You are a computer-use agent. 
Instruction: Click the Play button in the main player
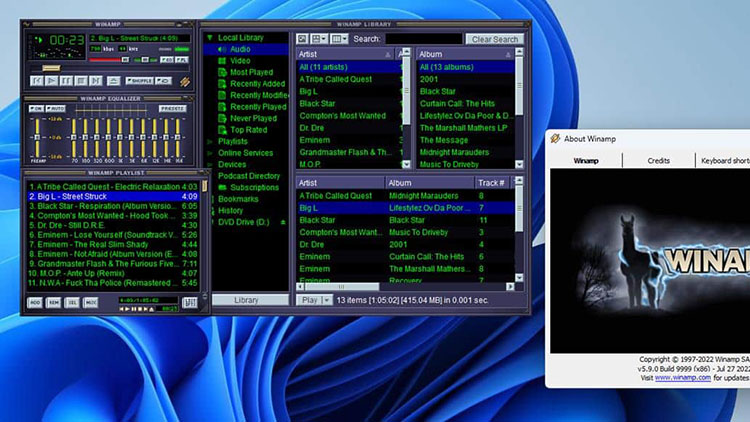(51, 81)
